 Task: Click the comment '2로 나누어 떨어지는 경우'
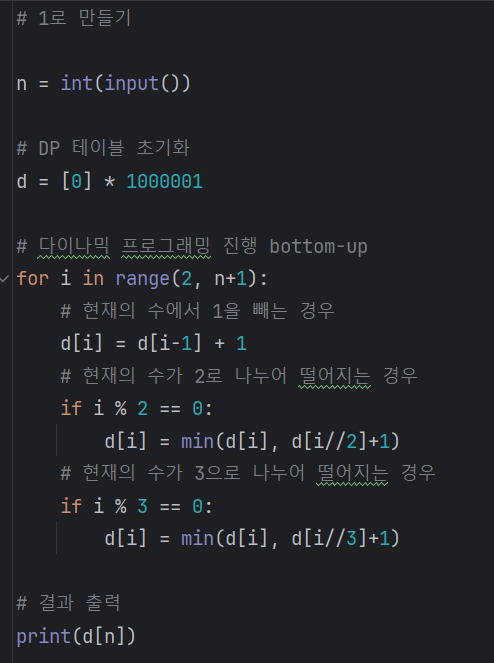pyautogui.click(x=306, y=375)
